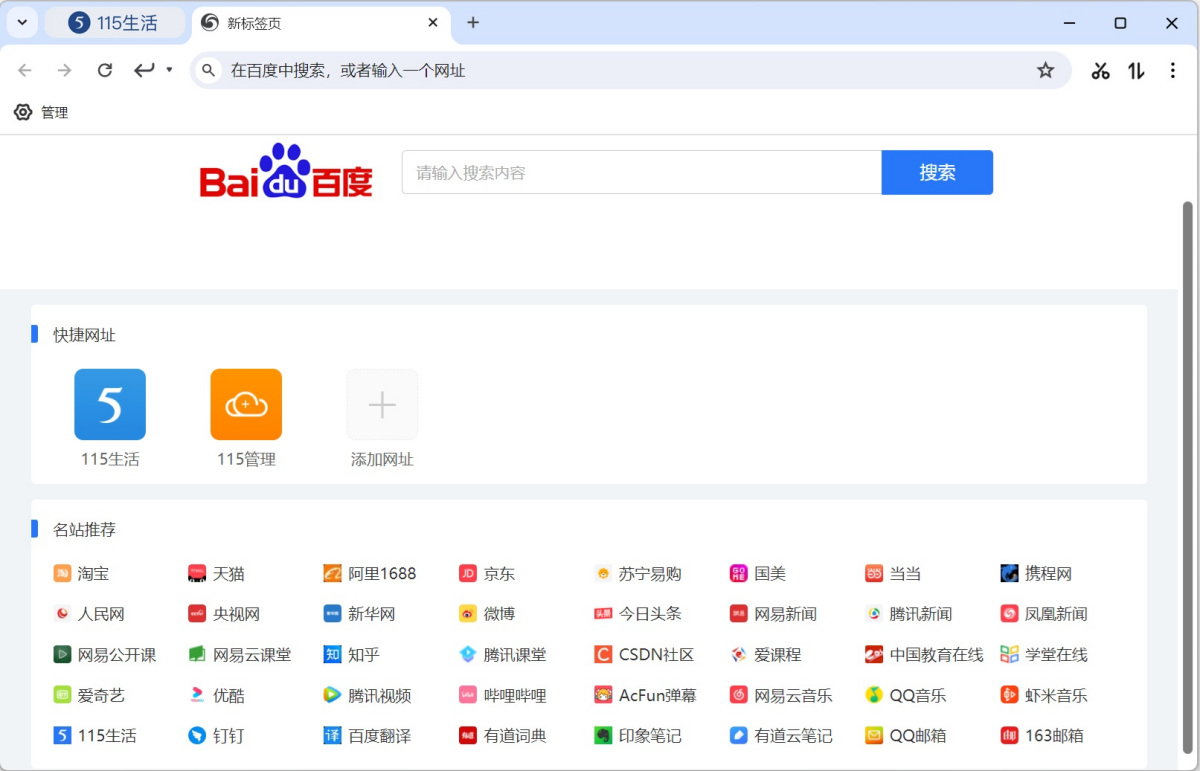Focus the Baidu search input field
The image size is (1200, 771).
641,172
